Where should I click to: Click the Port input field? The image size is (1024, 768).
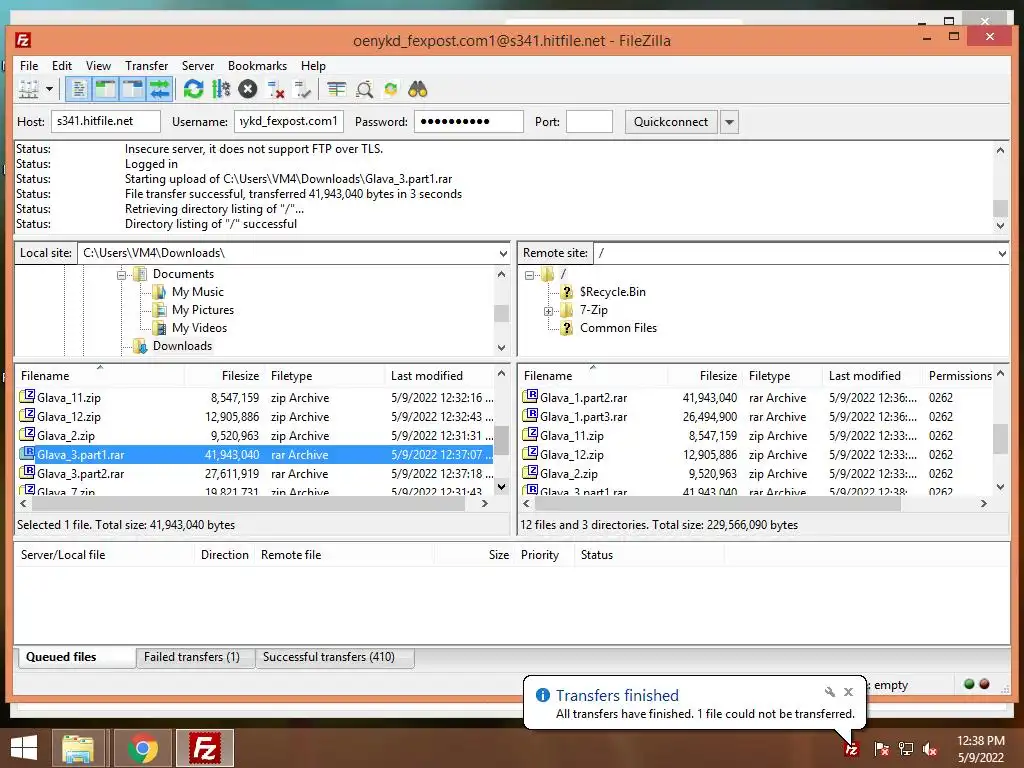[589, 121]
